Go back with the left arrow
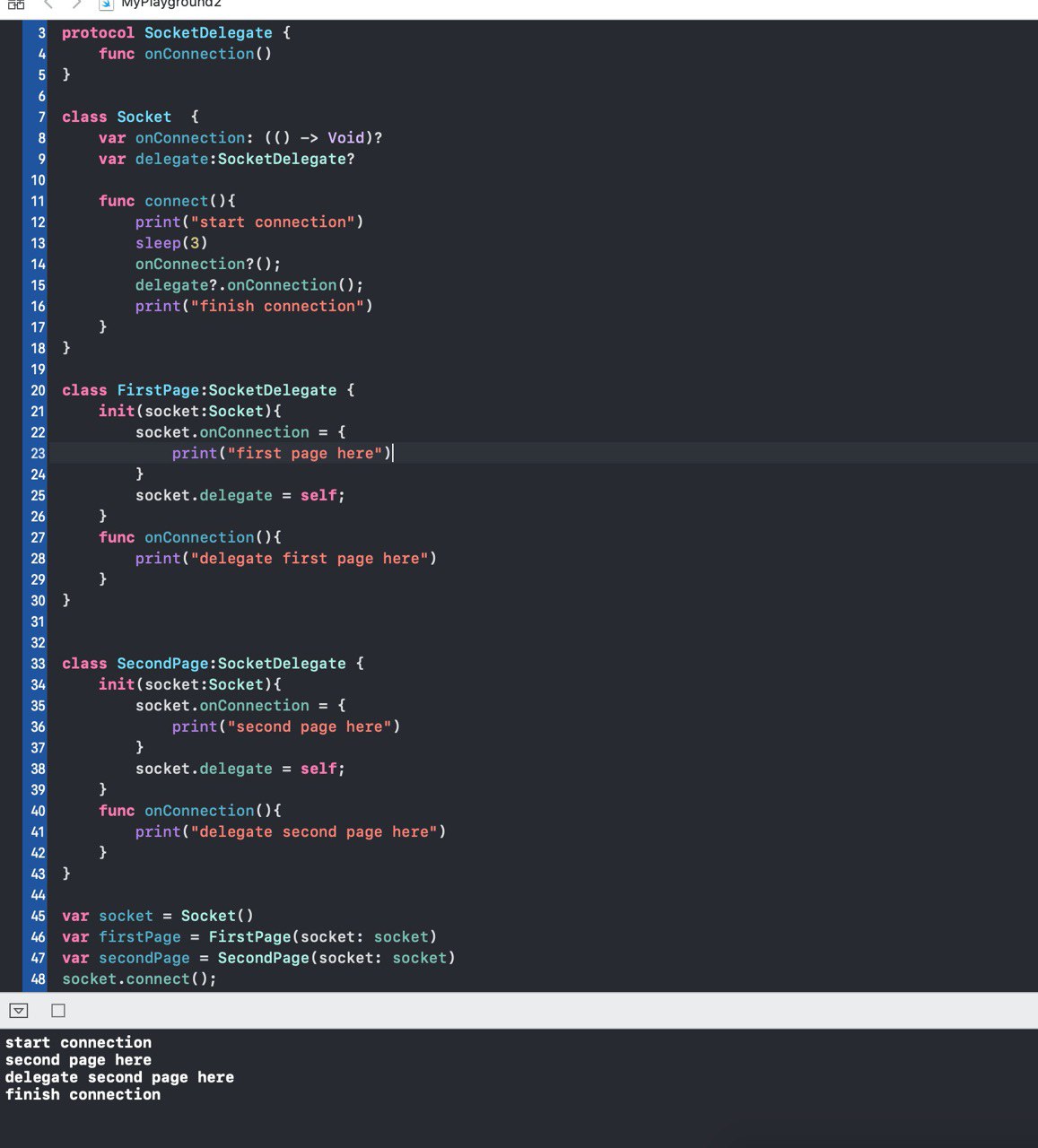This screenshot has height=1148, width=1038. [48, 4]
